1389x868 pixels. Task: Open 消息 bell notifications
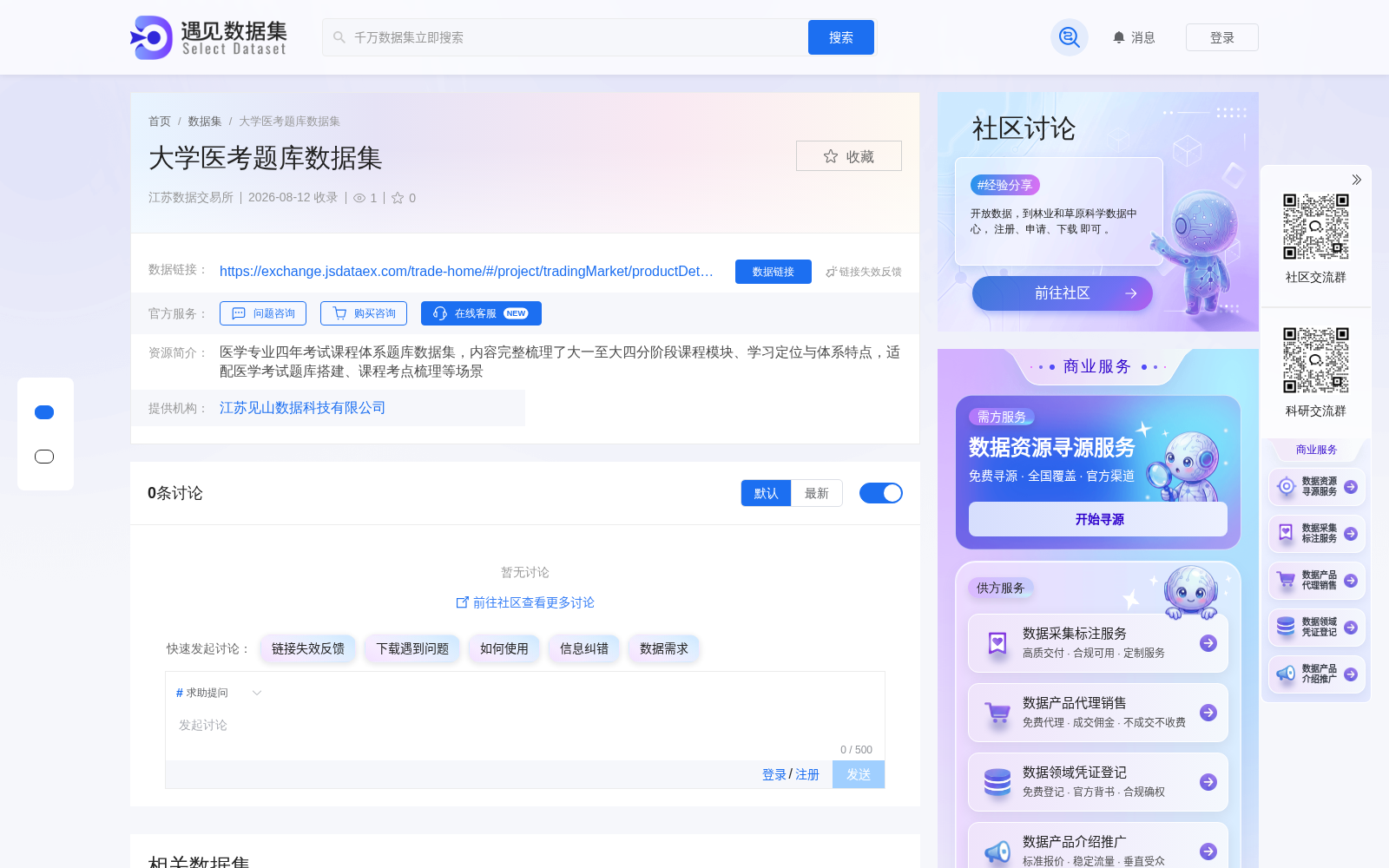pos(1134,37)
